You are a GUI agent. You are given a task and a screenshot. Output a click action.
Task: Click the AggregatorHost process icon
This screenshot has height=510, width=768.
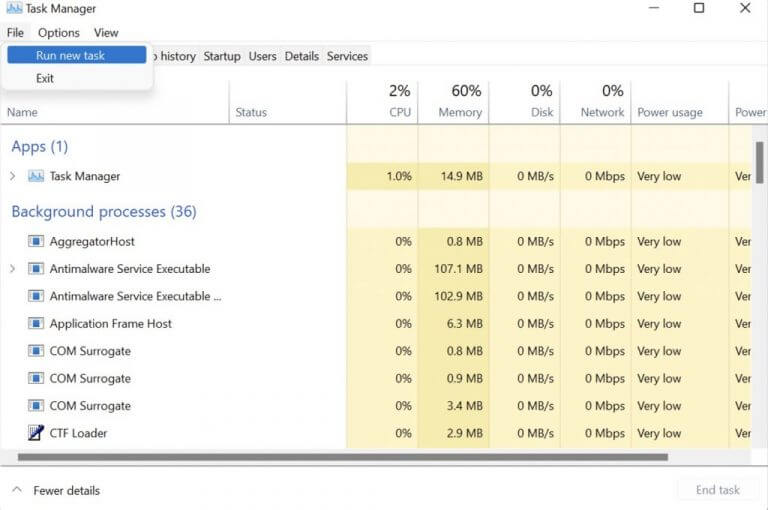point(36,241)
